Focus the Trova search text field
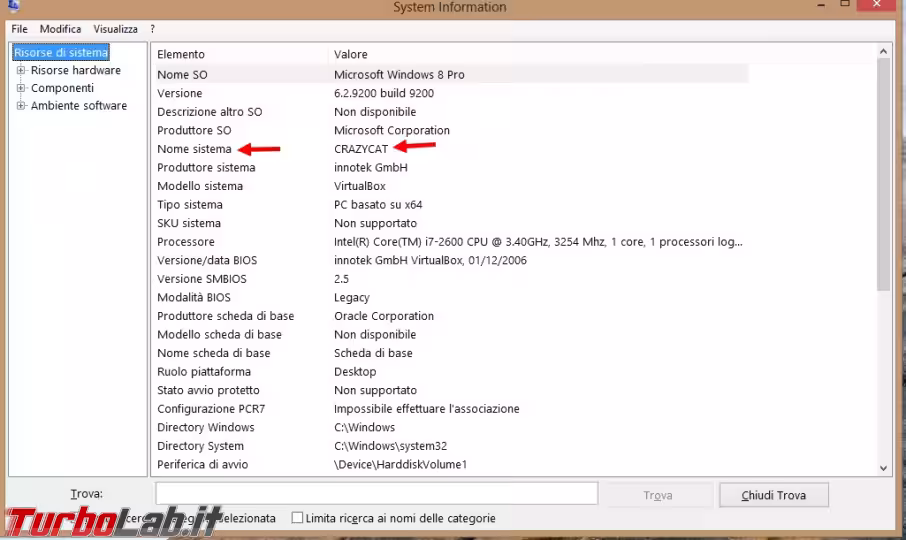Screen dimensions: 906x540 (376, 494)
